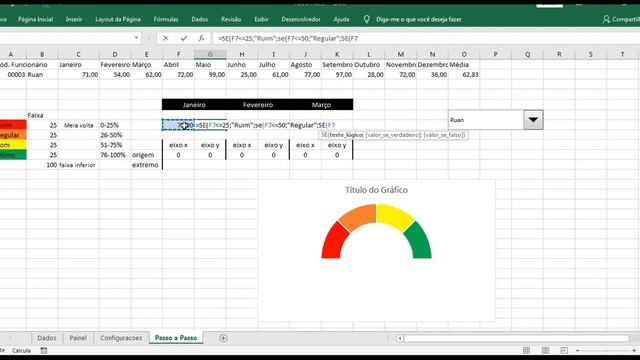Image resolution: width=640 pixels, height=360 pixels.
Task: Open the Desenvolvedor ribbon tab
Action: (x=301, y=19)
